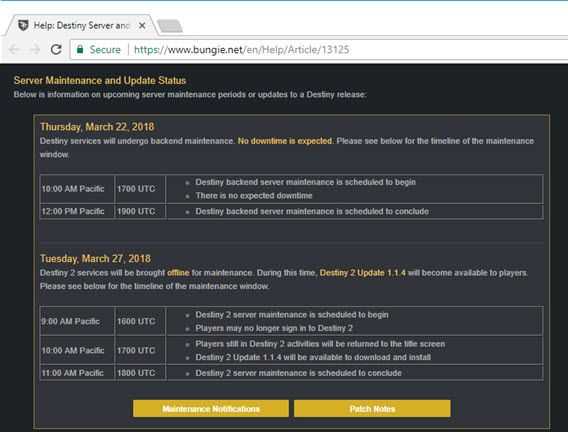Viewport: 568px width, 432px height.
Task: Reload the page with refresh icon
Action: pos(56,49)
